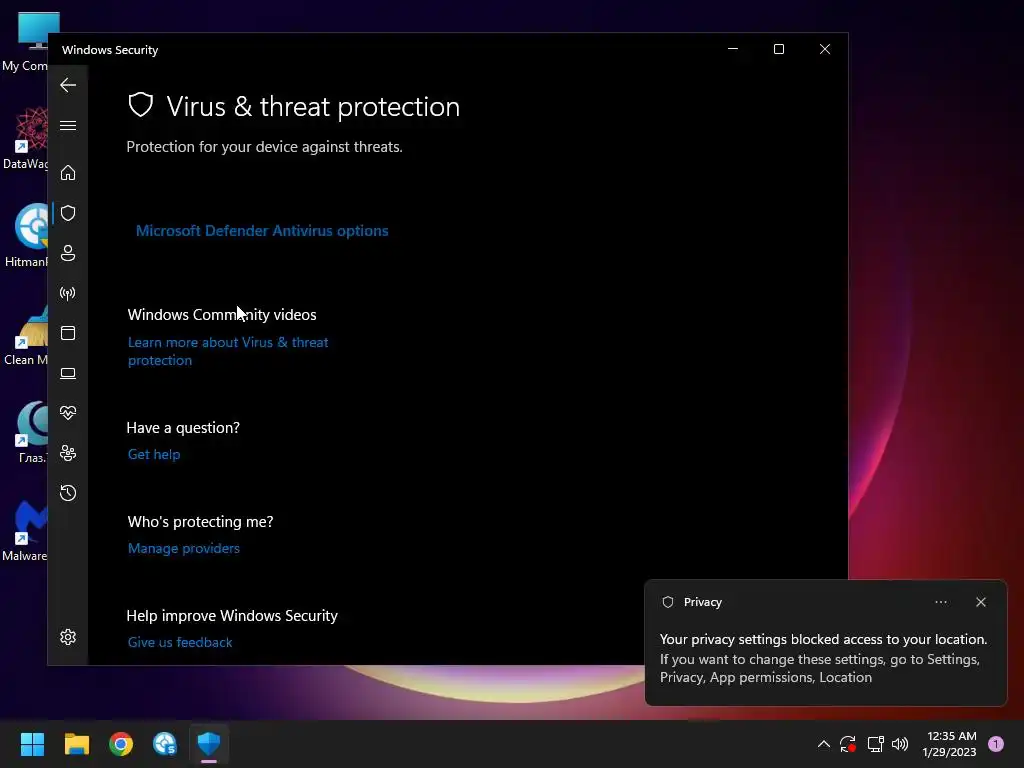This screenshot has width=1024, height=768.
Task: Open Firewall & network protection icon
Action: pyautogui.click(x=68, y=293)
